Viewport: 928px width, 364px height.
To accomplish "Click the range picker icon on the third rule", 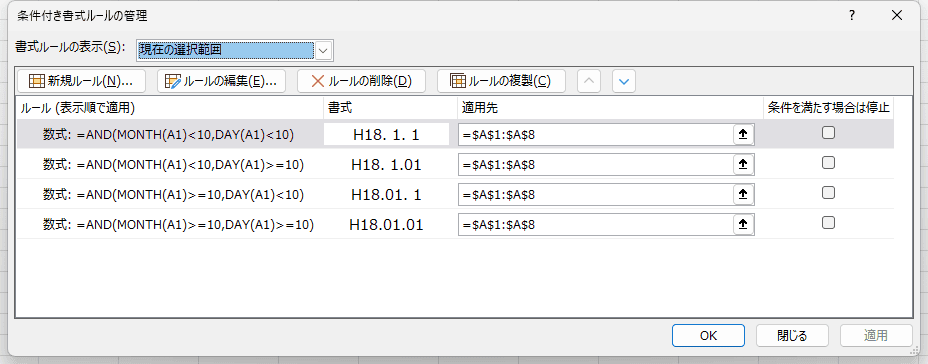I will (744, 194).
